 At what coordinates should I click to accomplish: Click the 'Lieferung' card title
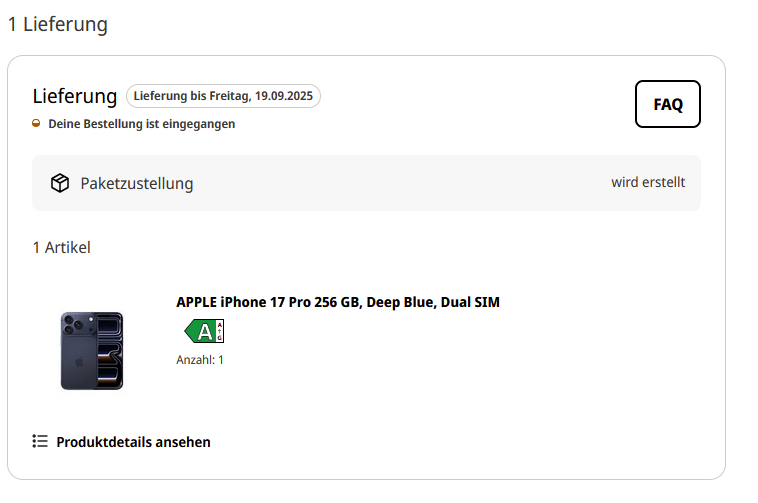(x=75, y=96)
